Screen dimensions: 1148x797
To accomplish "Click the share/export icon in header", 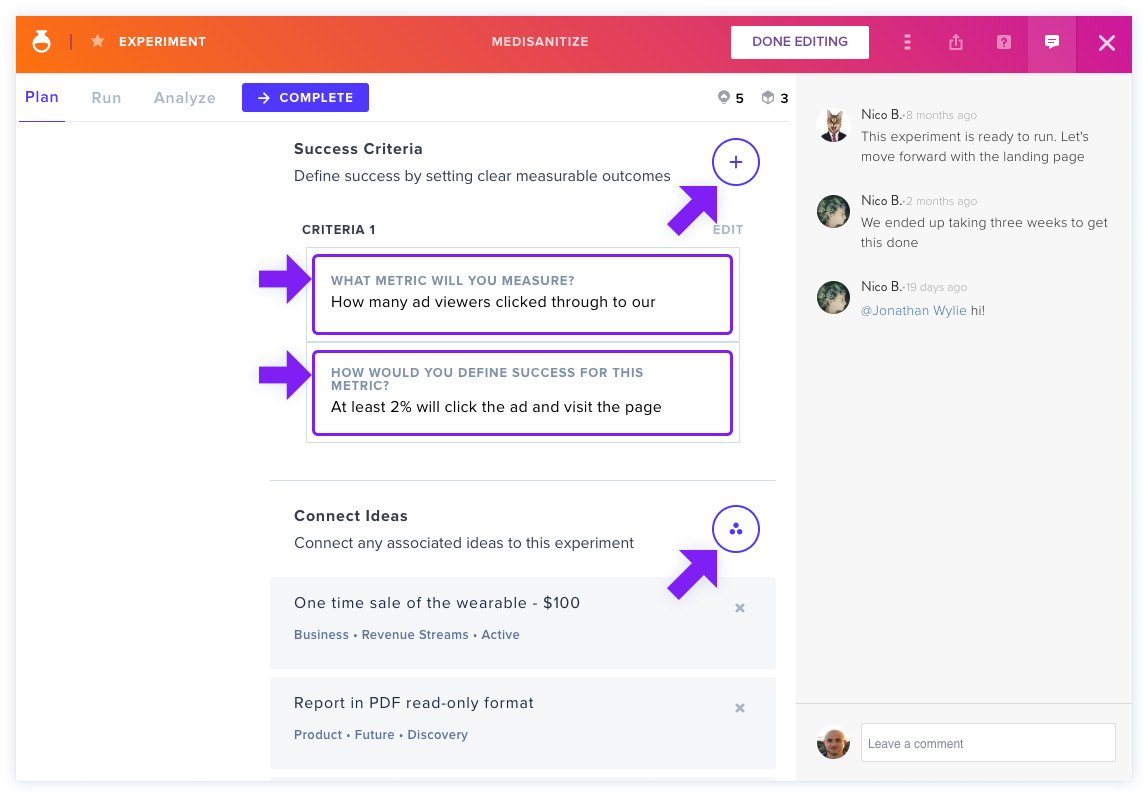I will (955, 42).
